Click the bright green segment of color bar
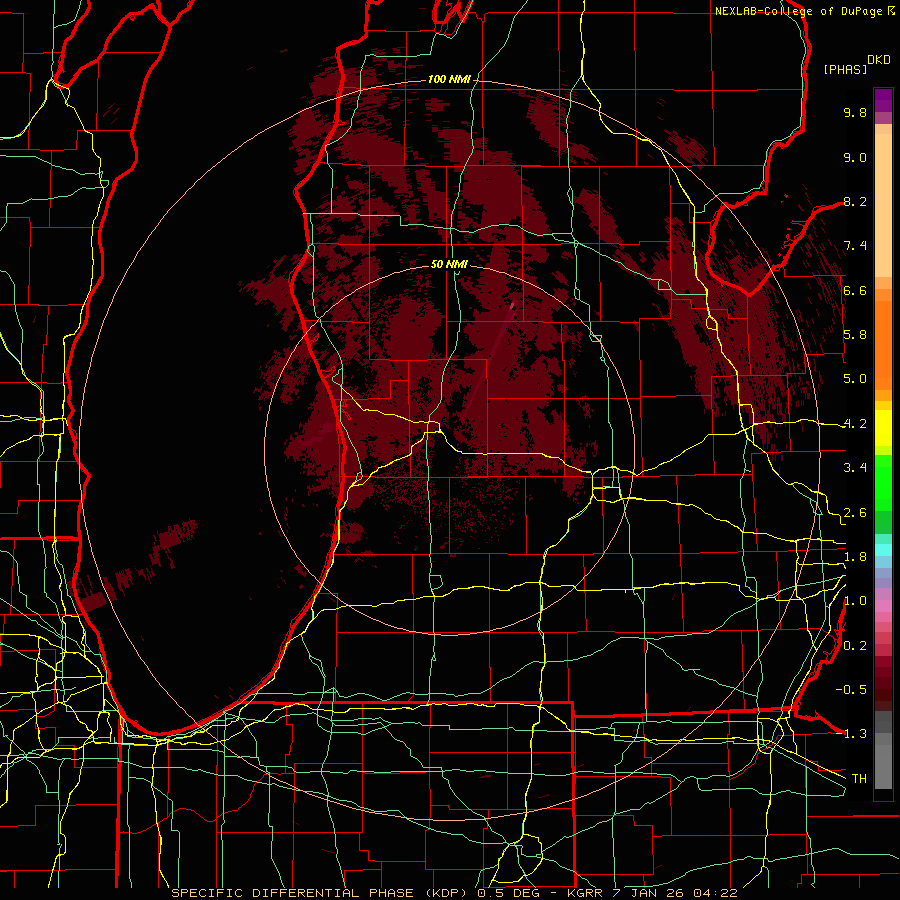900x900 pixels. [883, 482]
